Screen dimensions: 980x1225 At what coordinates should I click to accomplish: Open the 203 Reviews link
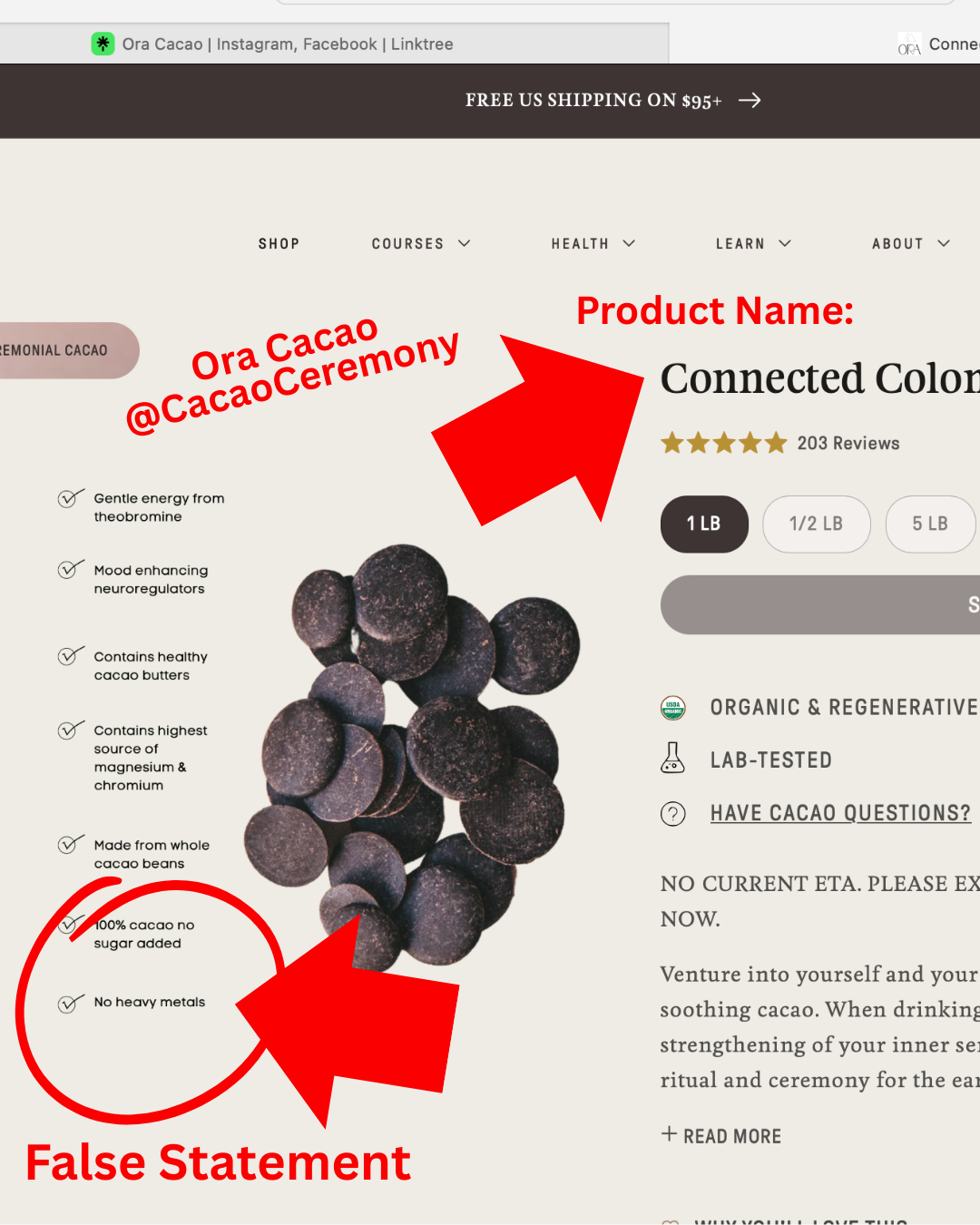tap(848, 443)
